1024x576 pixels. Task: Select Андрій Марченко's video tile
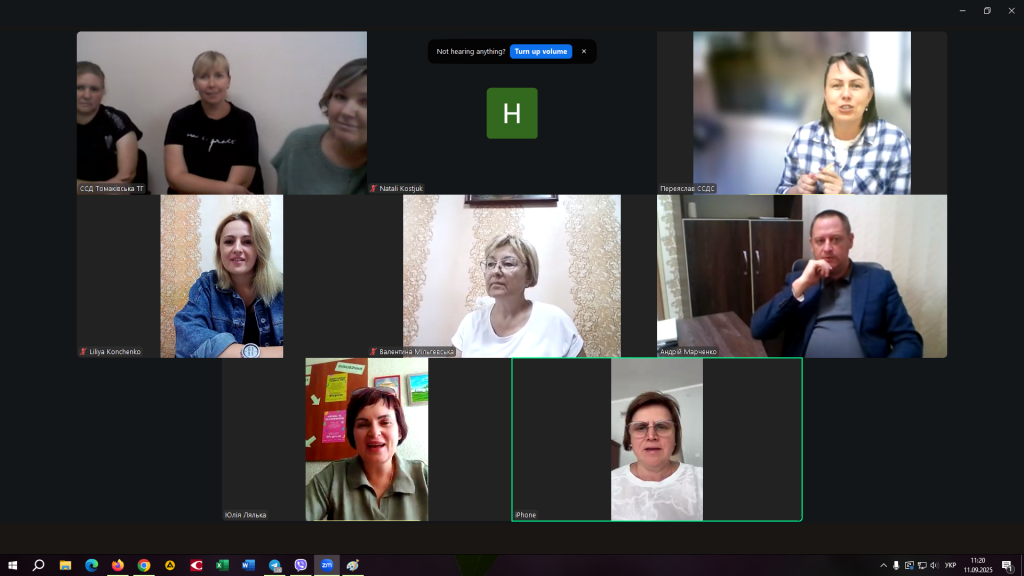[802, 276]
